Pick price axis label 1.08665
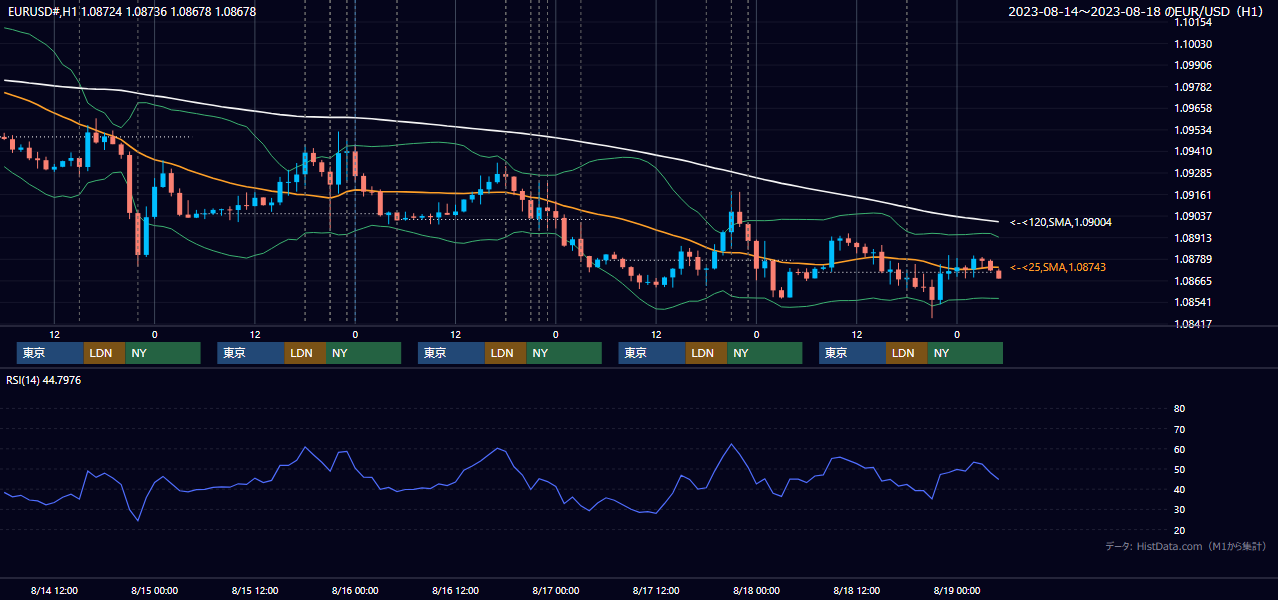The height and width of the screenshot is (600, 1278). pyautogui.click(x=1193, y=281)
